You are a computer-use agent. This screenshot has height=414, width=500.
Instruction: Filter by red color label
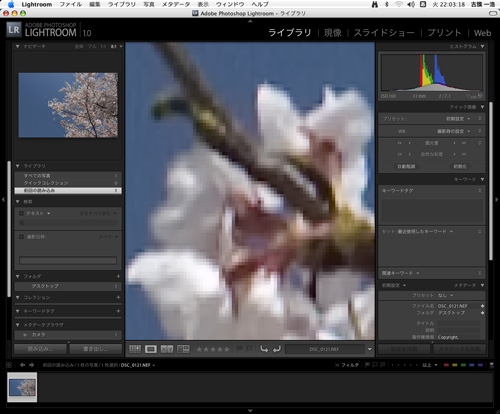(x=447, y=365)
